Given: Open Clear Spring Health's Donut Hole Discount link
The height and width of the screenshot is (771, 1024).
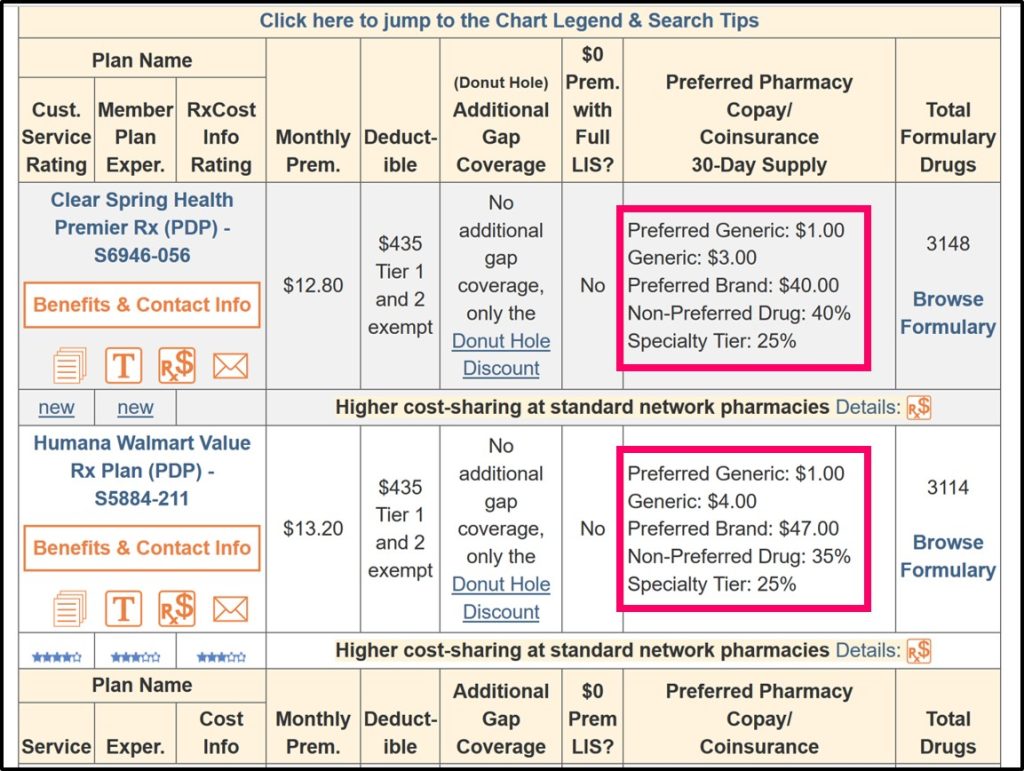Looking at the screenshot, I should tap(501, 354).
